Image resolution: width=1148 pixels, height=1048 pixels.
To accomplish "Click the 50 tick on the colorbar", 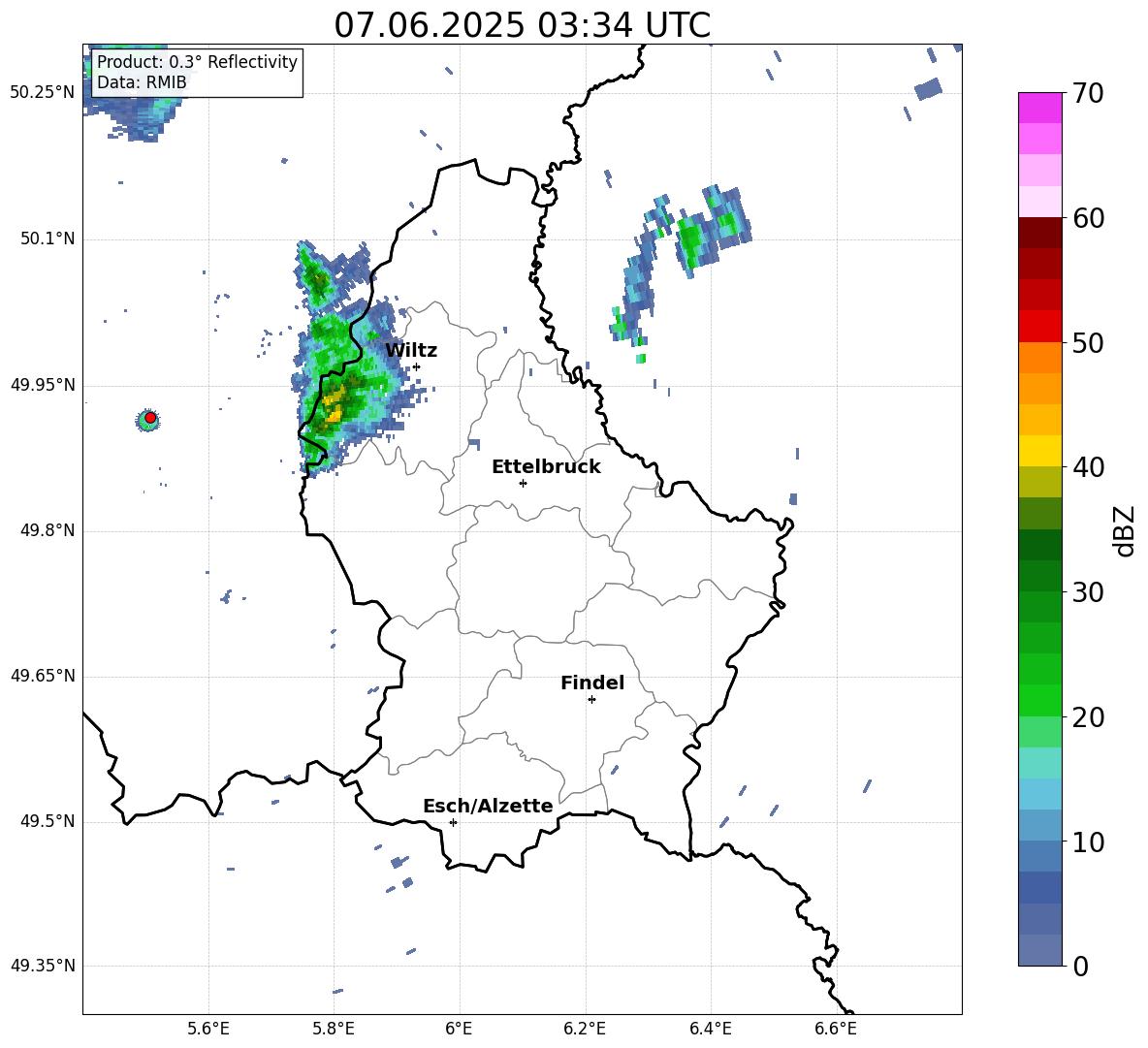I will coord(1088,342).
